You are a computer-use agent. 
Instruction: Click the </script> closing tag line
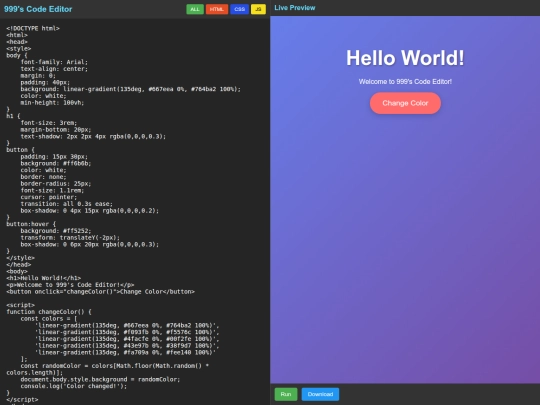click(22, 400)
